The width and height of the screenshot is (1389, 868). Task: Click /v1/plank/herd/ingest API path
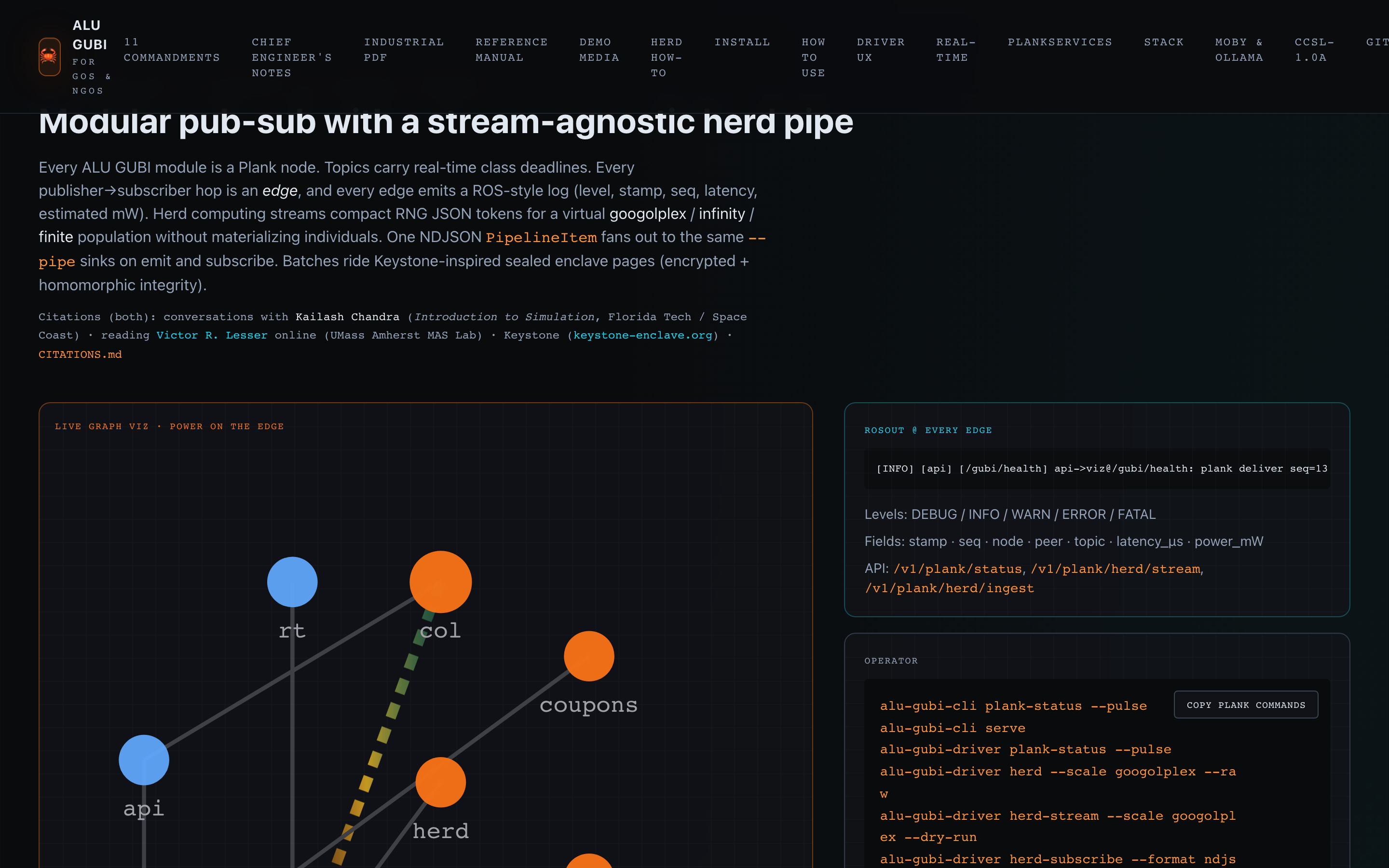coord(949,588)
